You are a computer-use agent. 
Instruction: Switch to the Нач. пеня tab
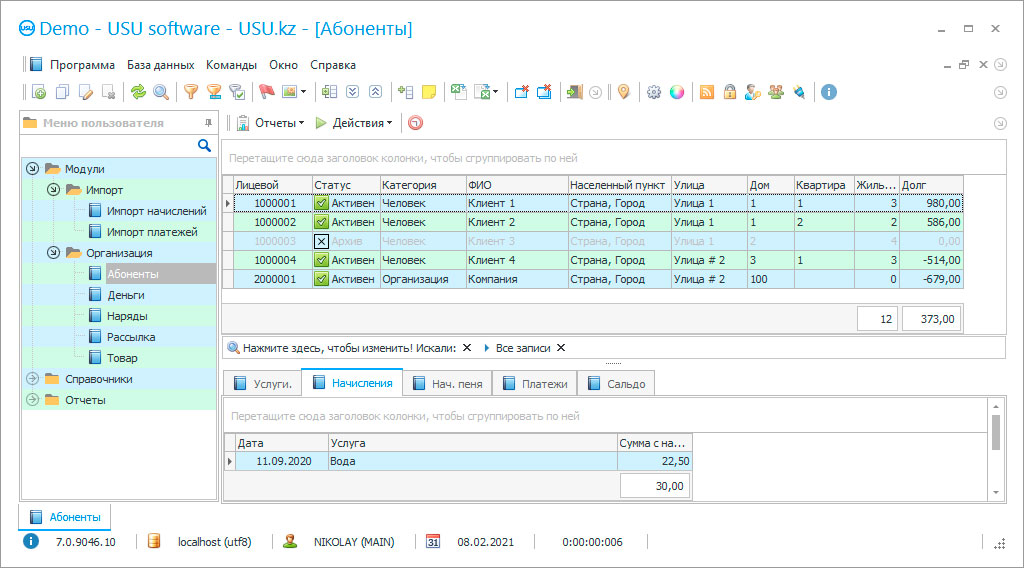point(447,384)
